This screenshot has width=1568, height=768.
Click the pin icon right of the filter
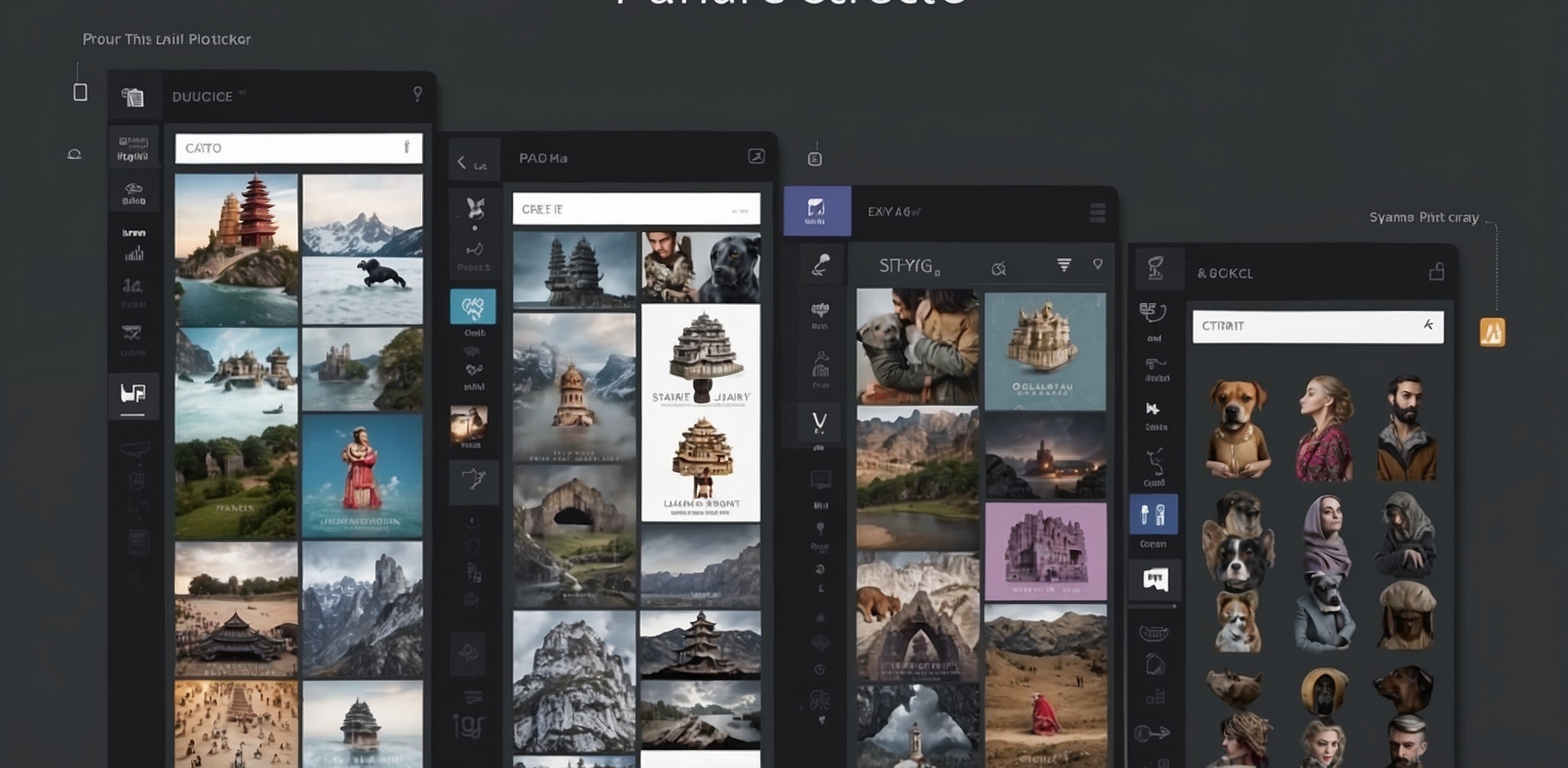[x=1098, y=264]
